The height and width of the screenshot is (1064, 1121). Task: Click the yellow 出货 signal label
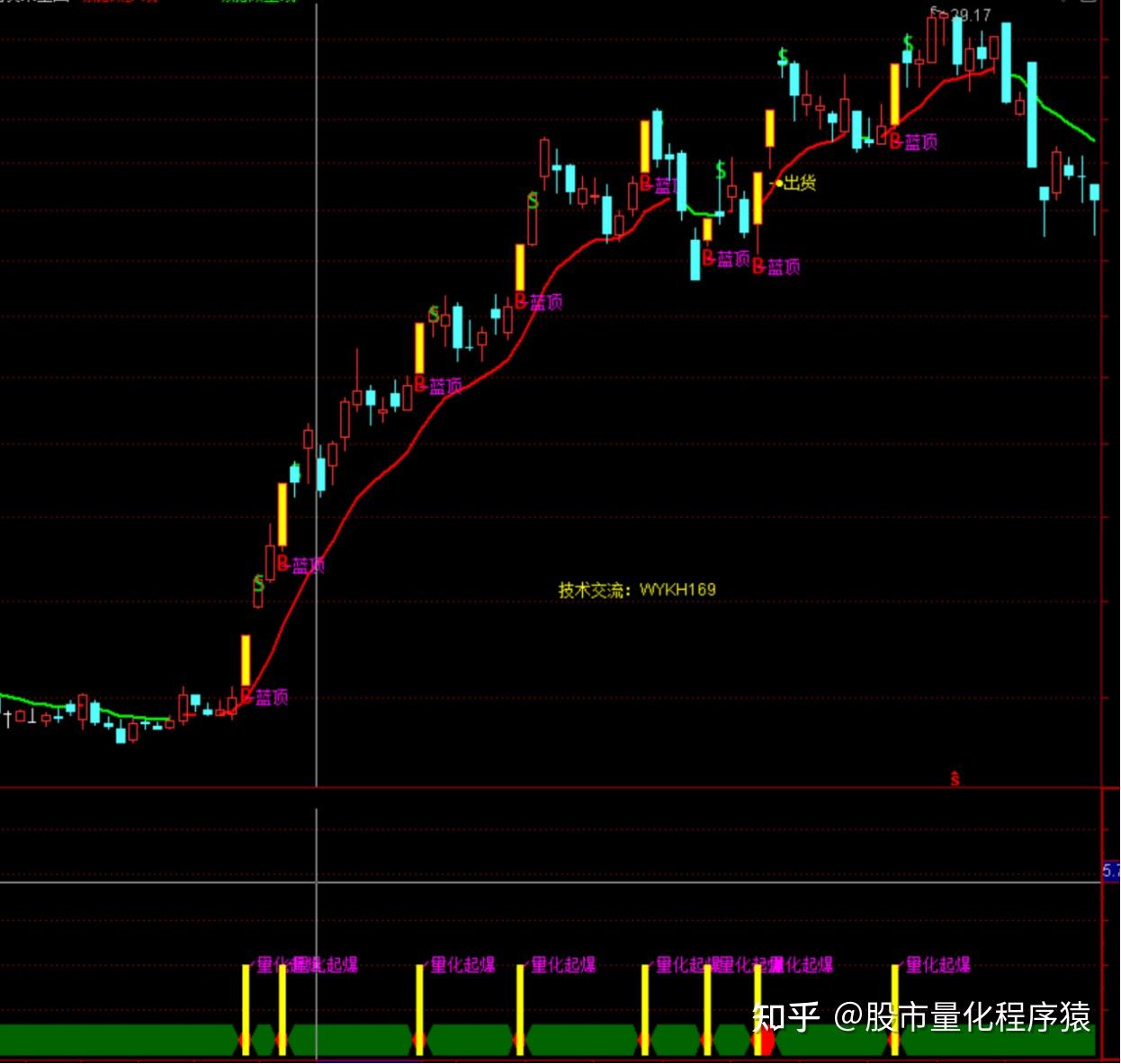(800, 183)
